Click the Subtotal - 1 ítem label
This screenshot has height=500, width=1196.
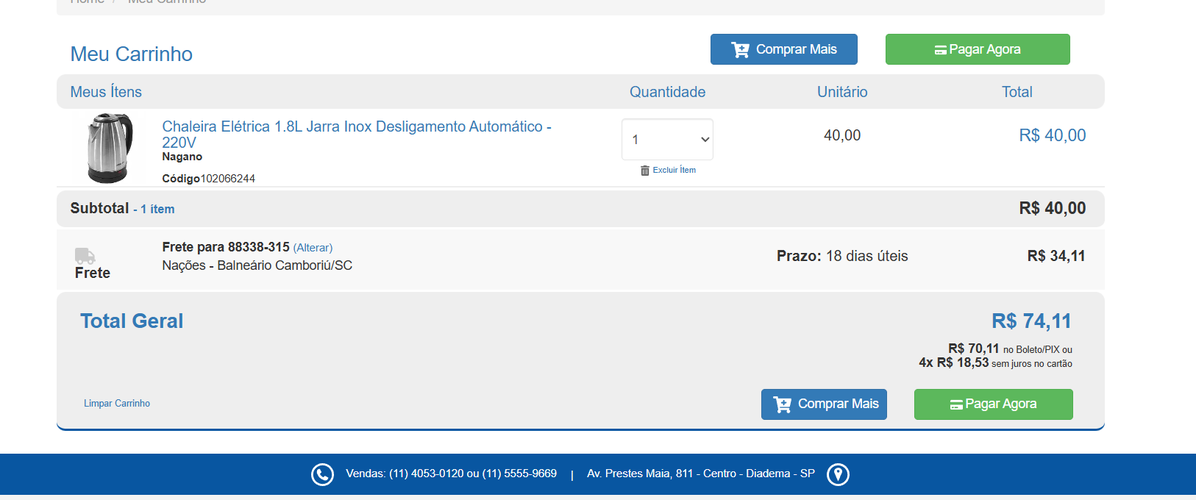click(122, 208)
